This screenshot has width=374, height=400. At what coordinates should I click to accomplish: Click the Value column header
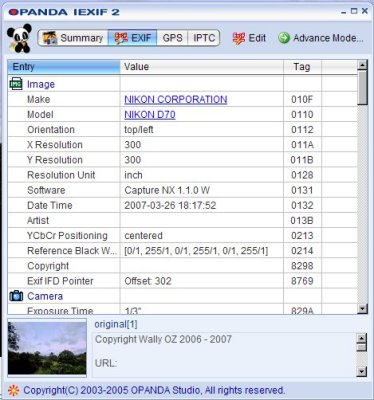(202, 67)
